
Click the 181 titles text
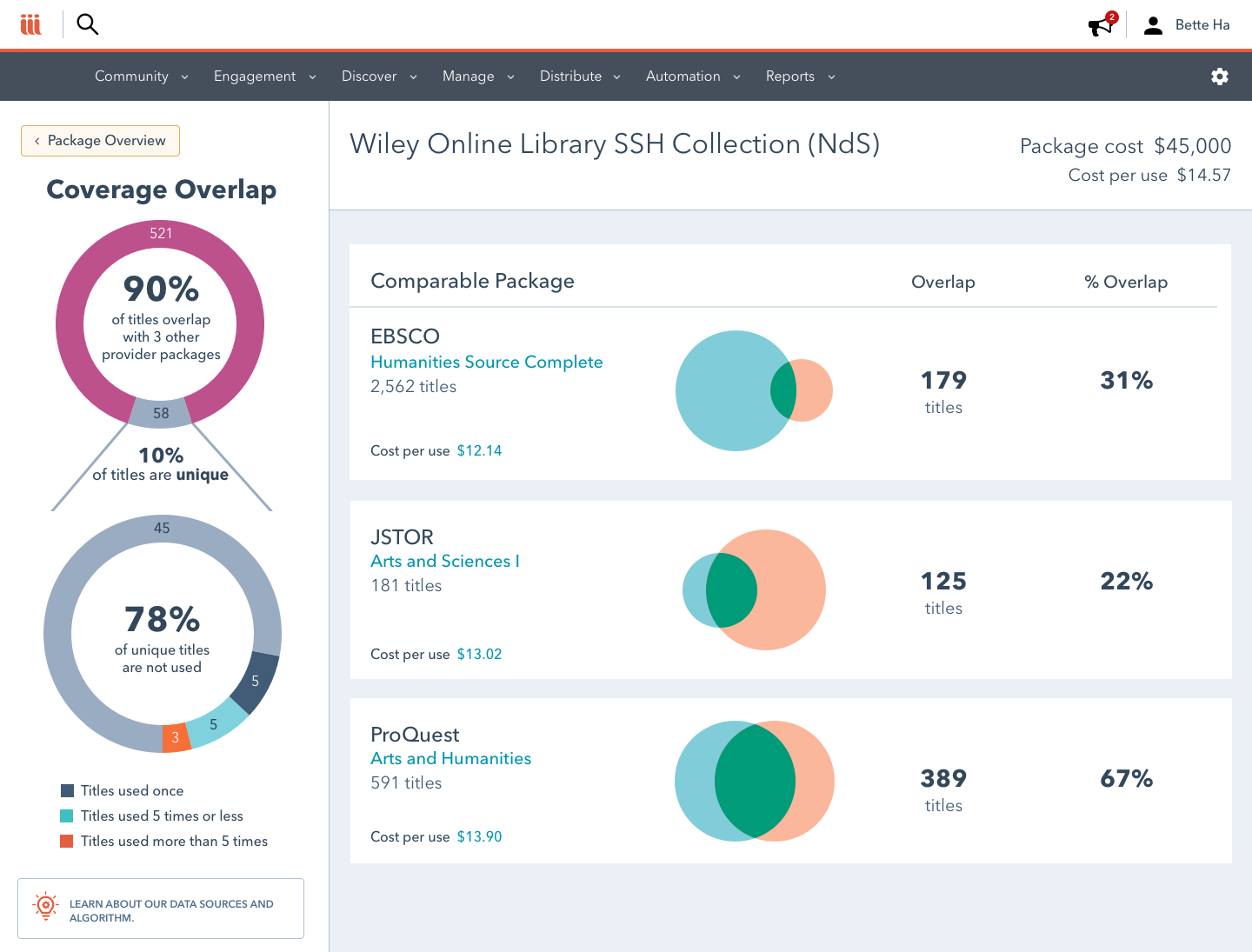click(406, 585)
